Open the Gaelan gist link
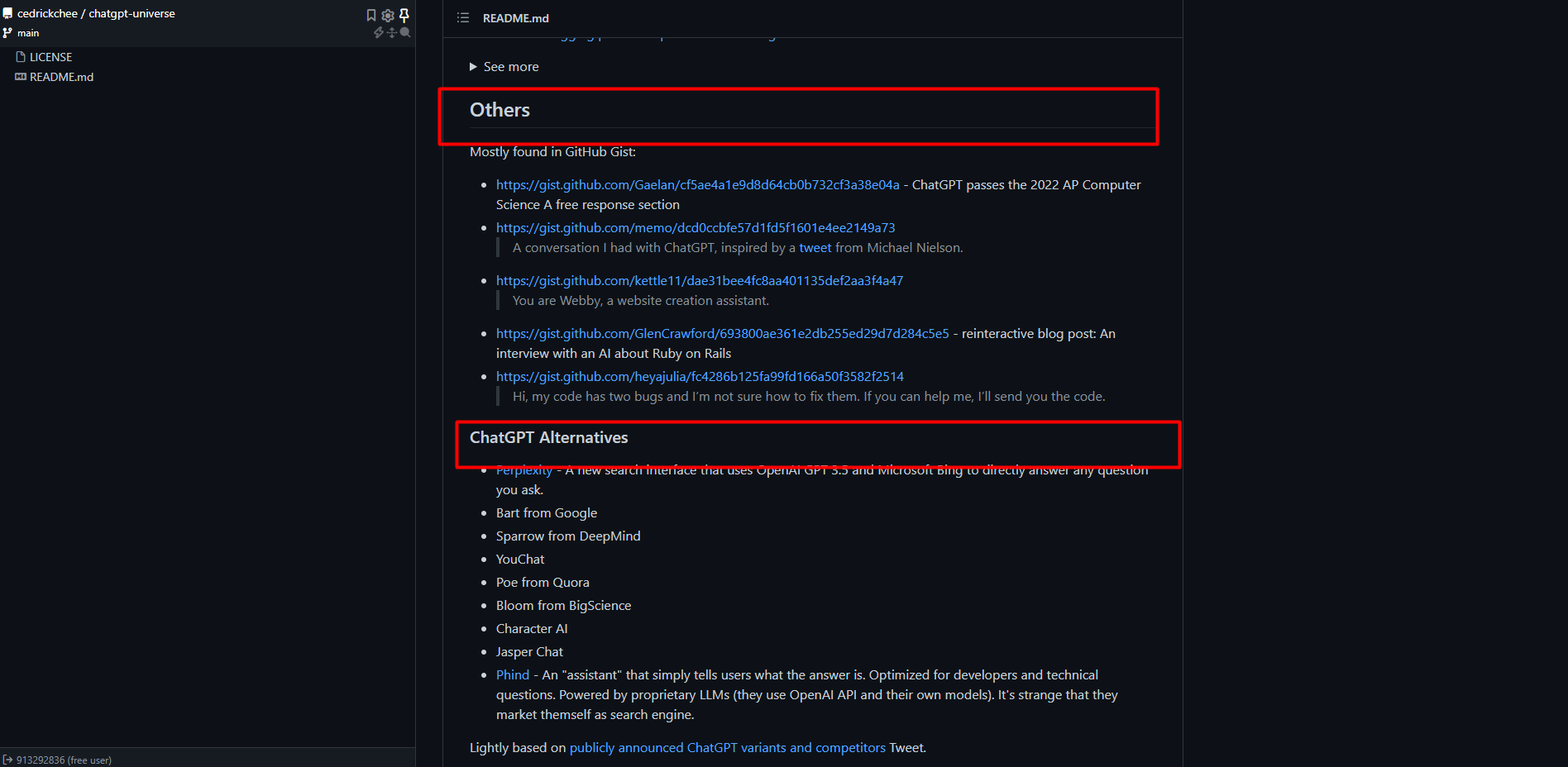Screen dimensions: 1568x767 coord(697,185)
